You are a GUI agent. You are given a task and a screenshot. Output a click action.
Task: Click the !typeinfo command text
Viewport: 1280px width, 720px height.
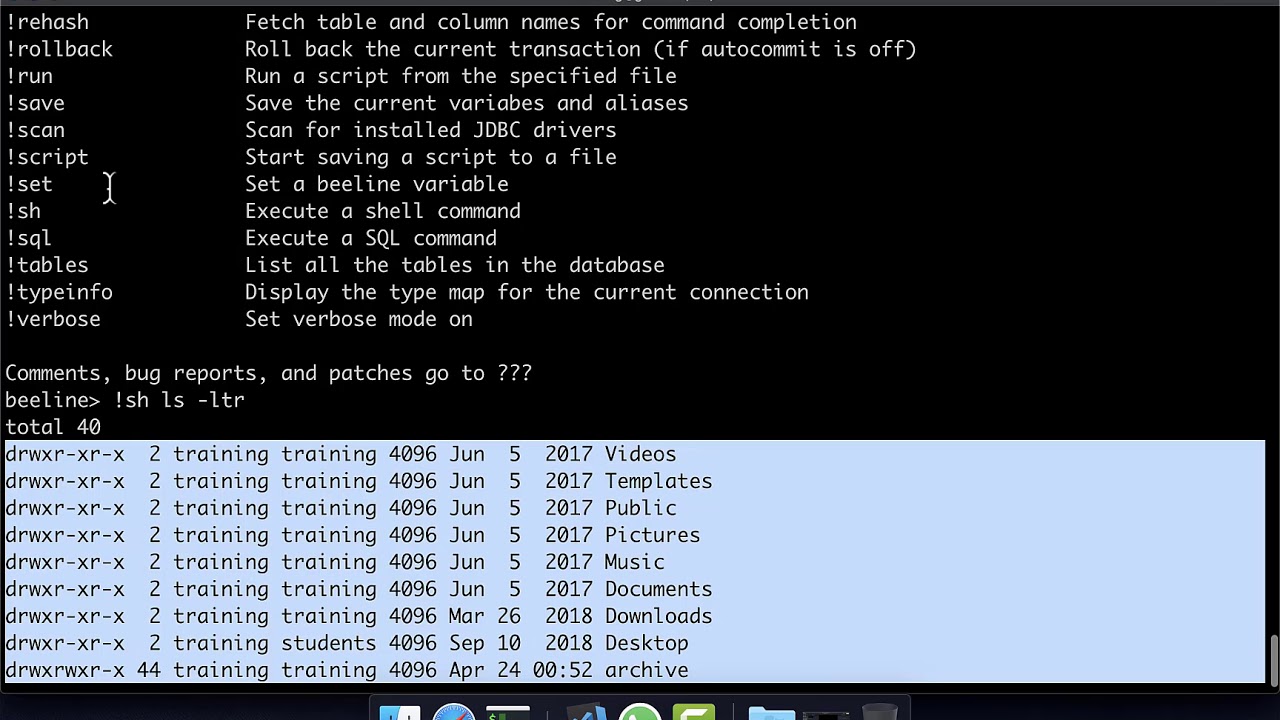[59, 292]
